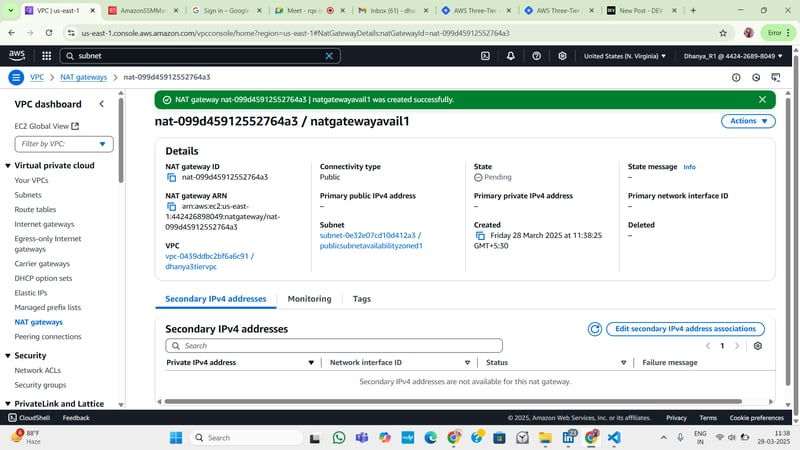The image size is (800, 450).
Task: Refresh the secondary IPv4 addresses table
Action: point(594,329)
